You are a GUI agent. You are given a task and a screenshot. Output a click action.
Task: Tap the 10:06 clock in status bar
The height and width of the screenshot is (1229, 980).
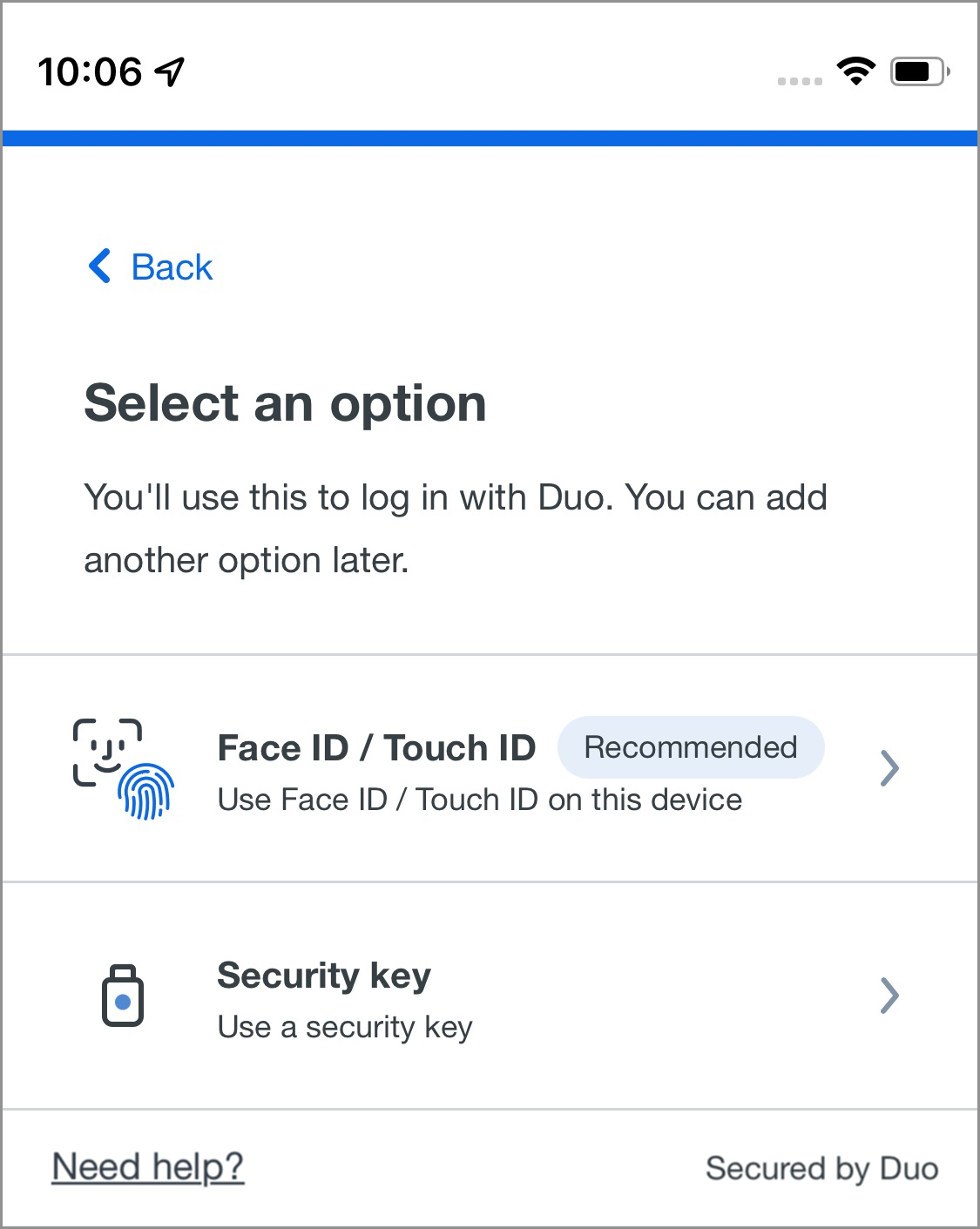90,71
